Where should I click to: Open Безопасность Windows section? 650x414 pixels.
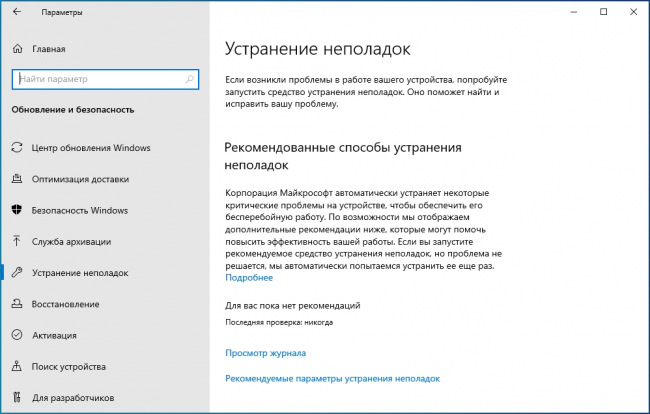80,211
